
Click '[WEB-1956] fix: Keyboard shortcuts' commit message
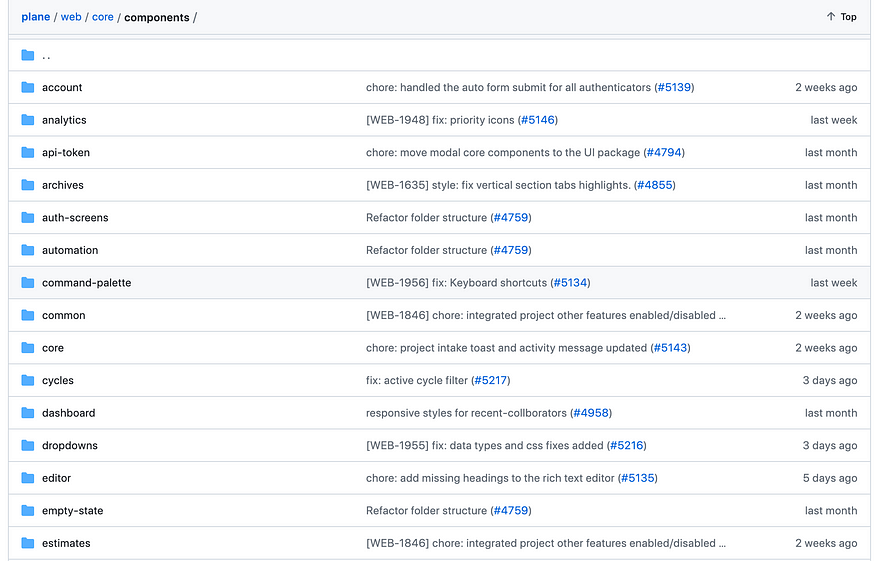click(456, 283)
